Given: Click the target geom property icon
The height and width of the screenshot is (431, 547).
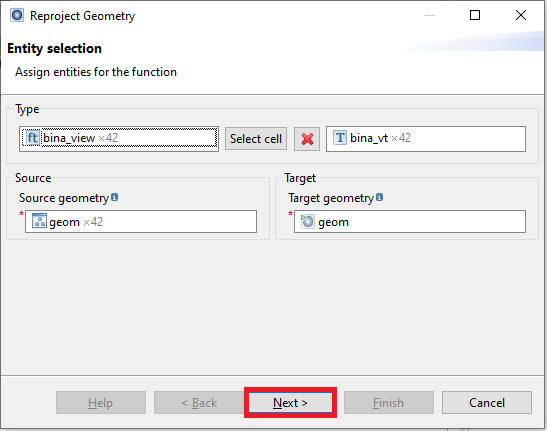Looking at the screenshot, I should (307, 221).
